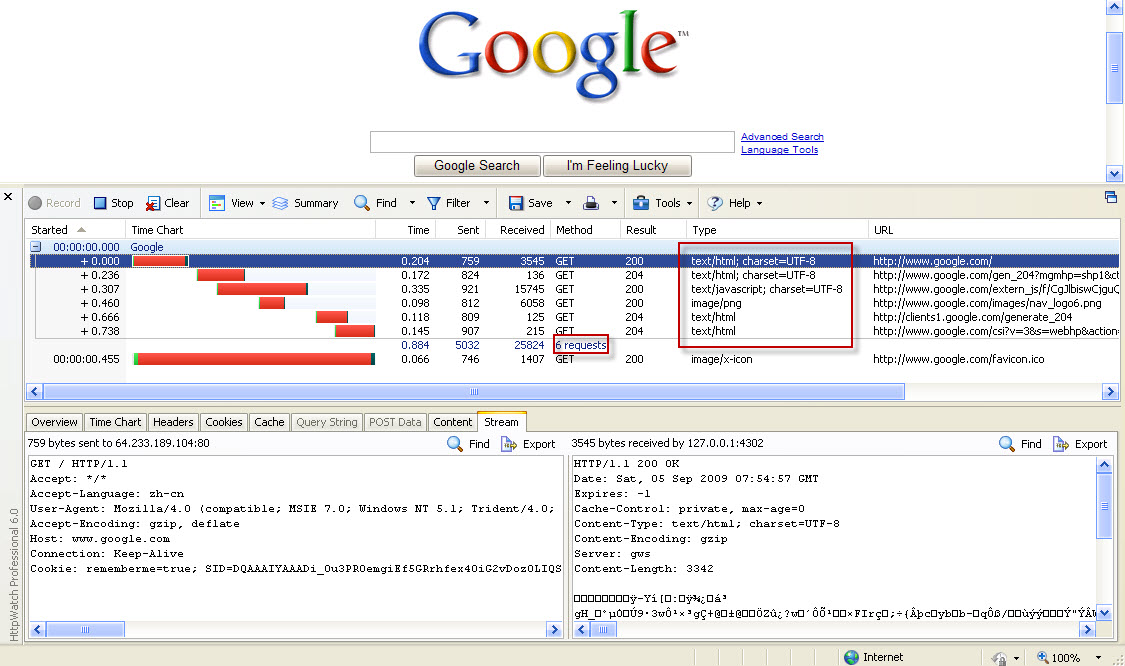The width and height of the screenshot is (1125, 666).
Task: Open the View dropdown arrow
Action: click(262, 204)
